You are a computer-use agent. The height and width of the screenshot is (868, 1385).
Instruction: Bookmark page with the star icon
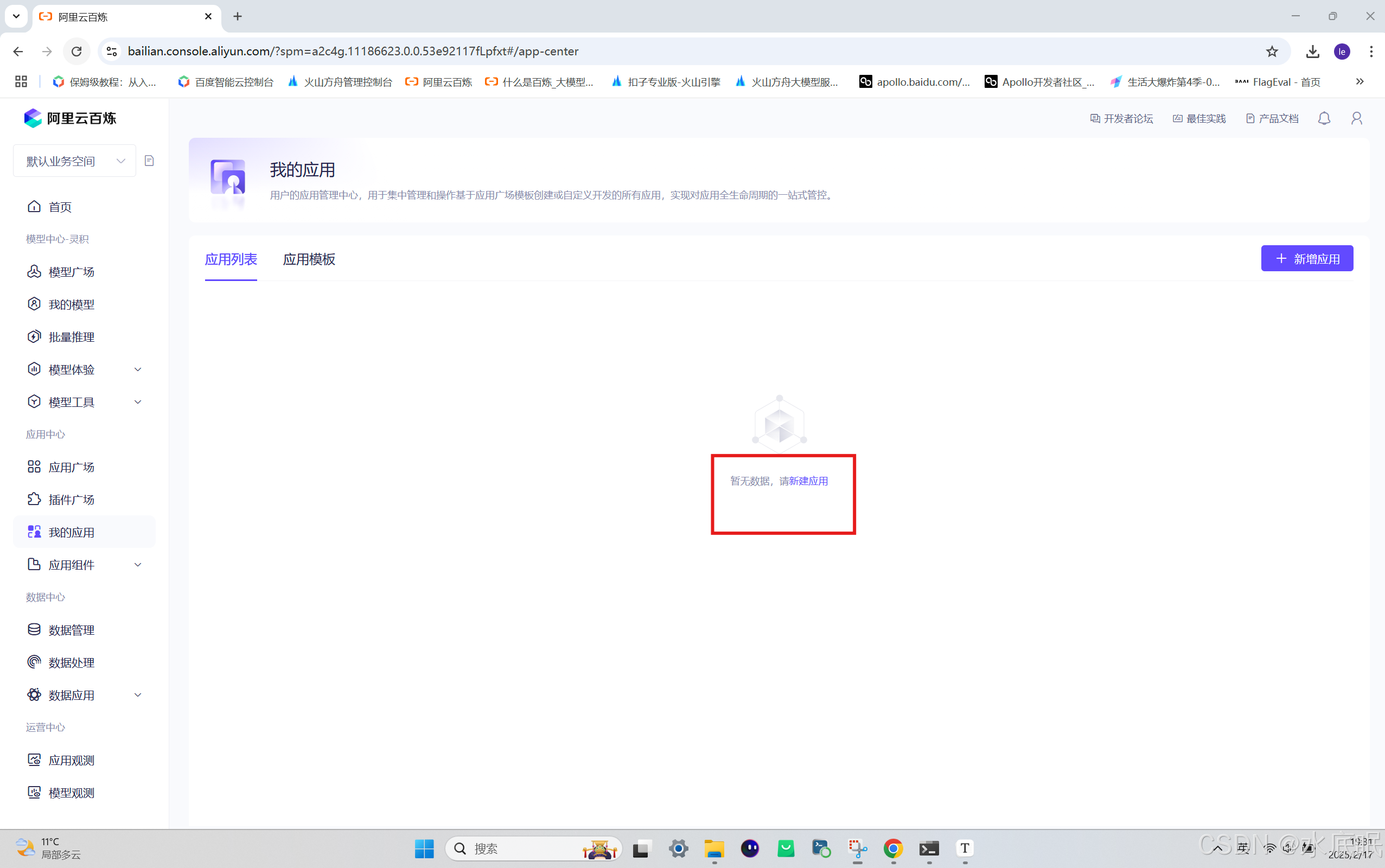click(x=1272, y=51)
